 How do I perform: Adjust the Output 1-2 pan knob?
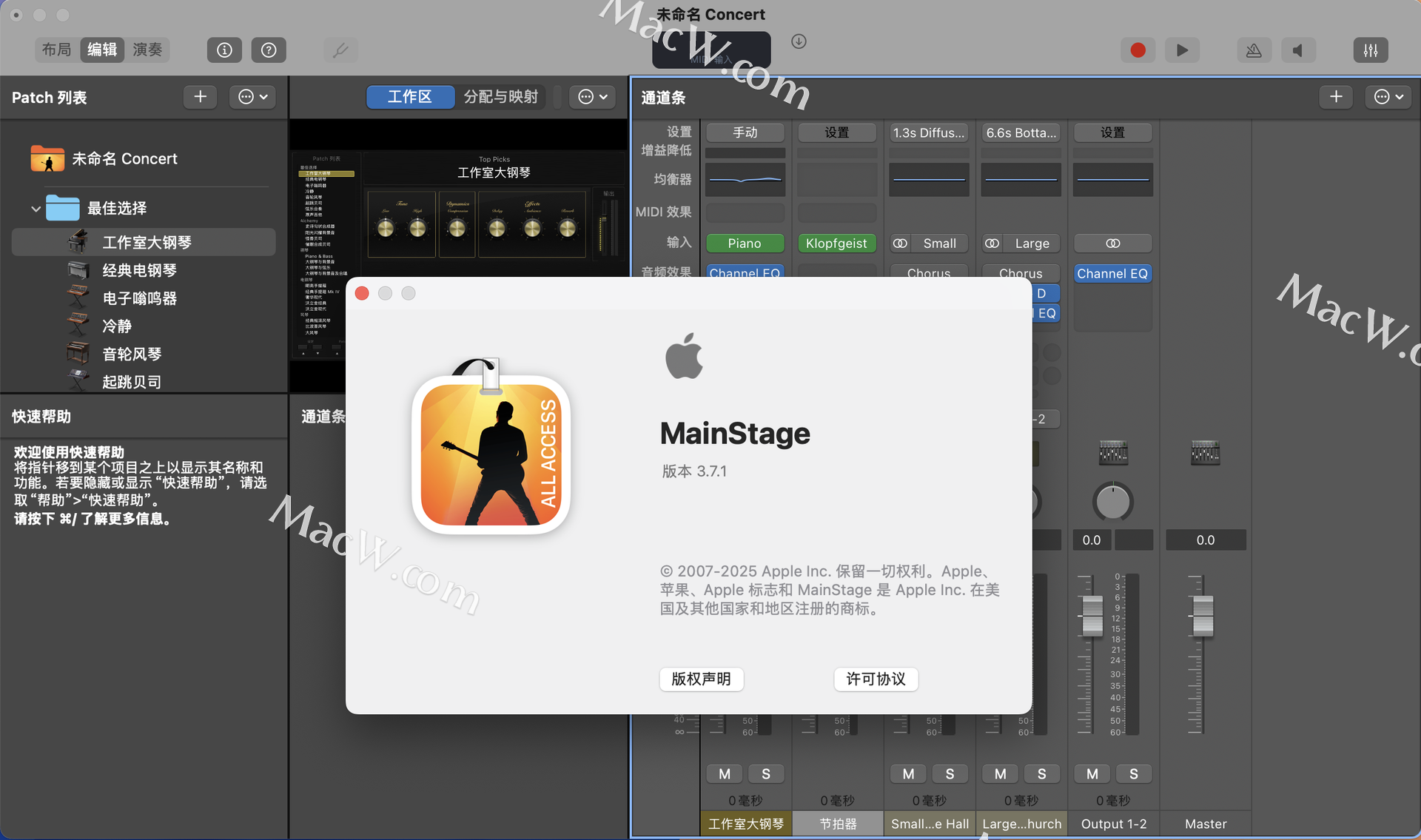(x=1112, y=502)
